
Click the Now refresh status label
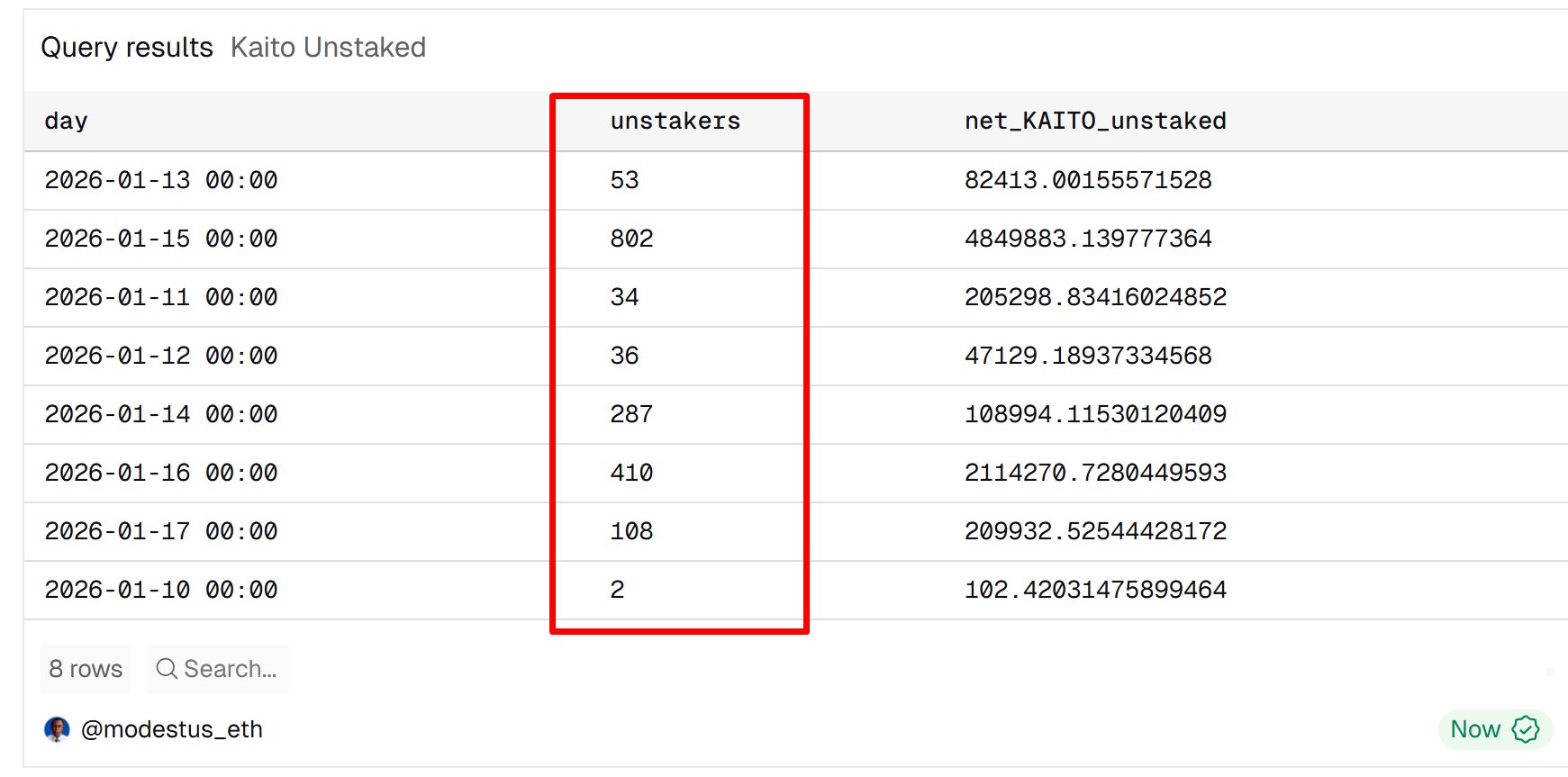tap(1475, 729)
